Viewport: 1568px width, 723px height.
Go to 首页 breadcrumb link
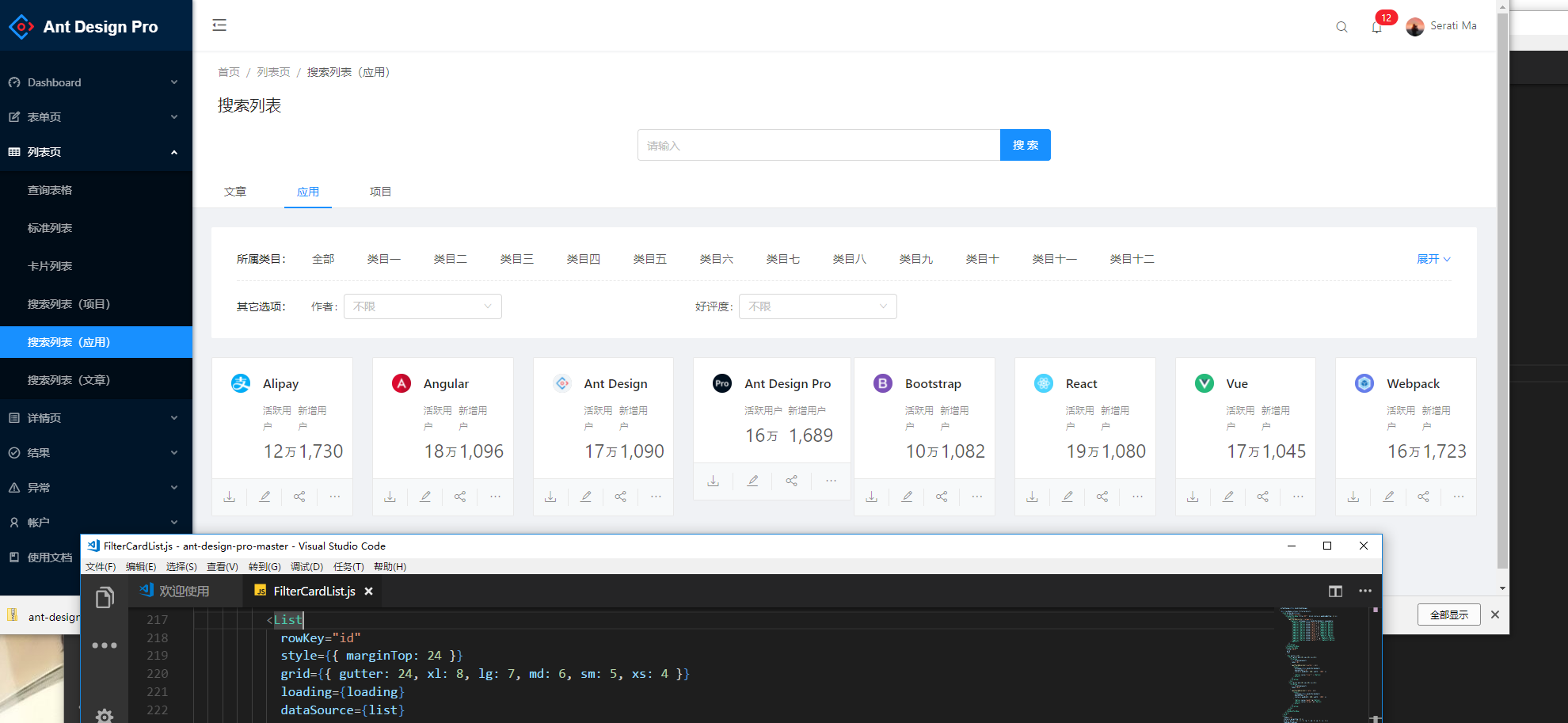(229, 72)
